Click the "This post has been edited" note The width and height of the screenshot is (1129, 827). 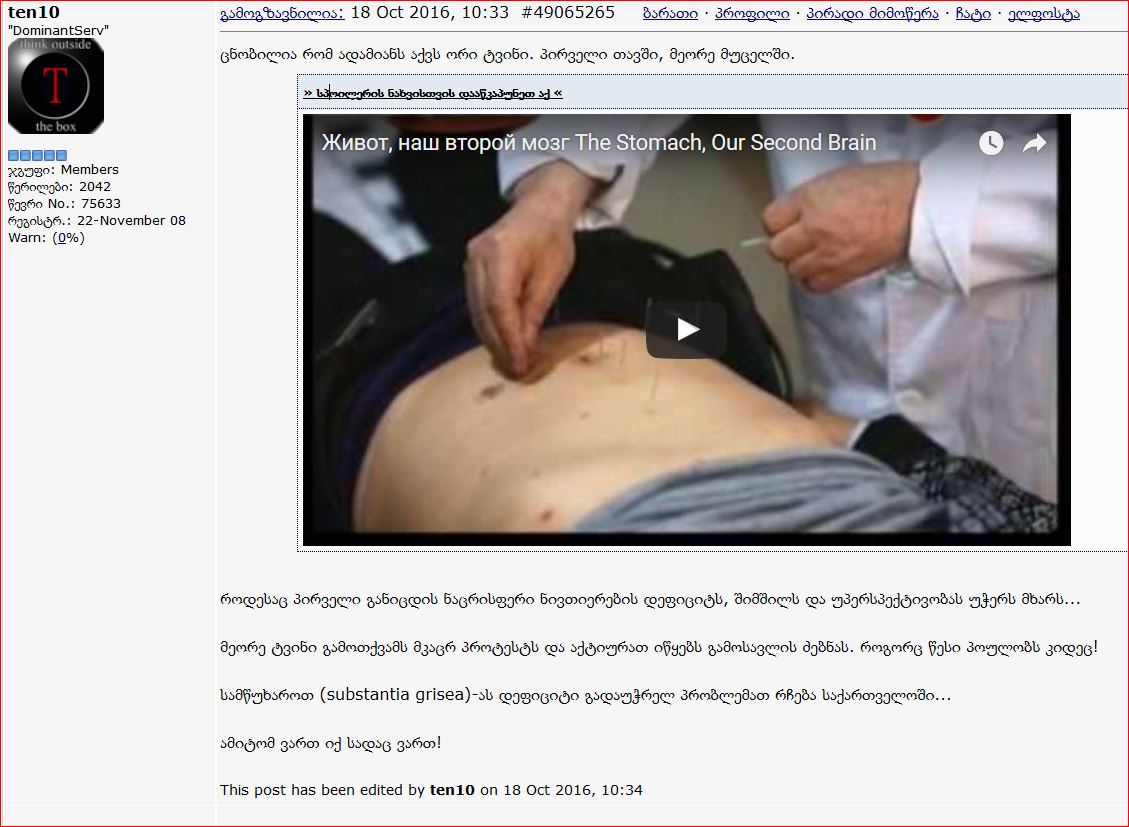(x=431, y=790)
